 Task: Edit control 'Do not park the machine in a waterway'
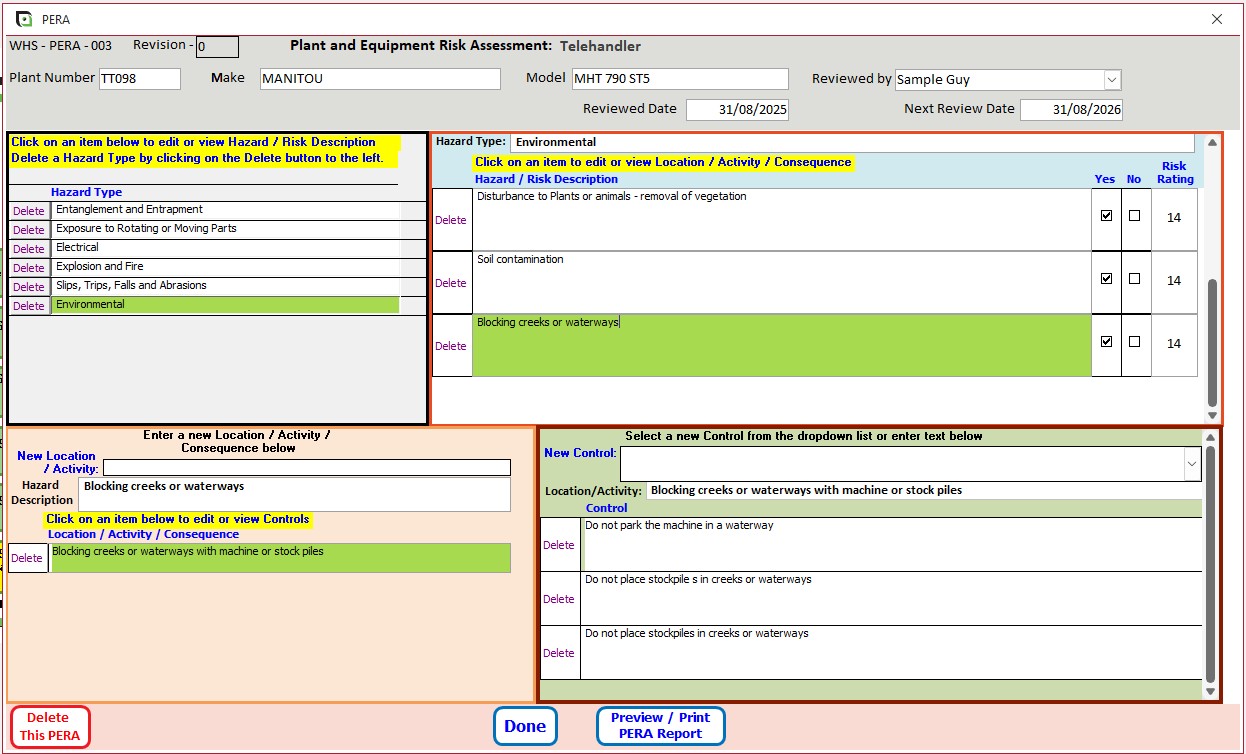click(891, 545)
